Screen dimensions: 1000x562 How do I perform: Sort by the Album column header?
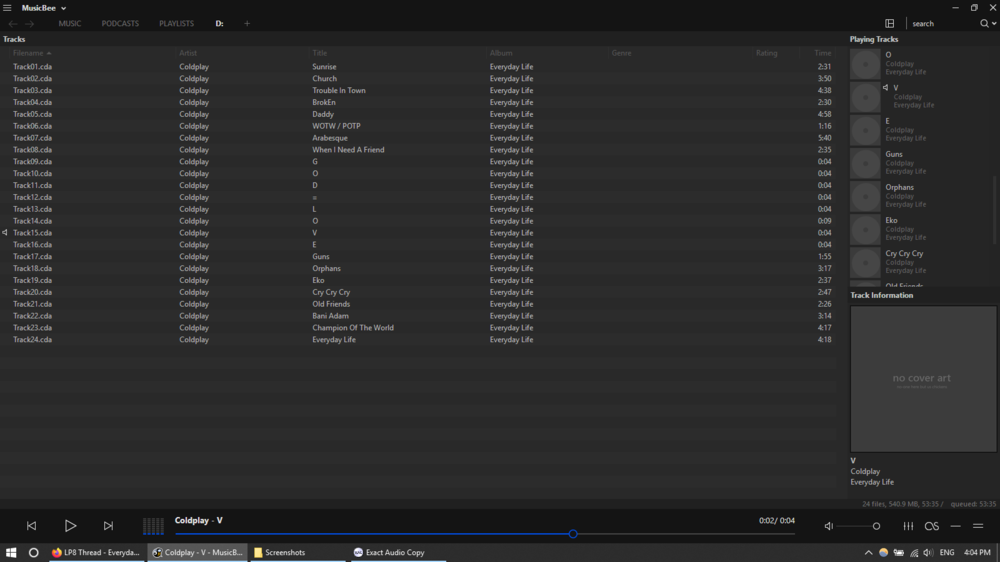click(501, 53)
